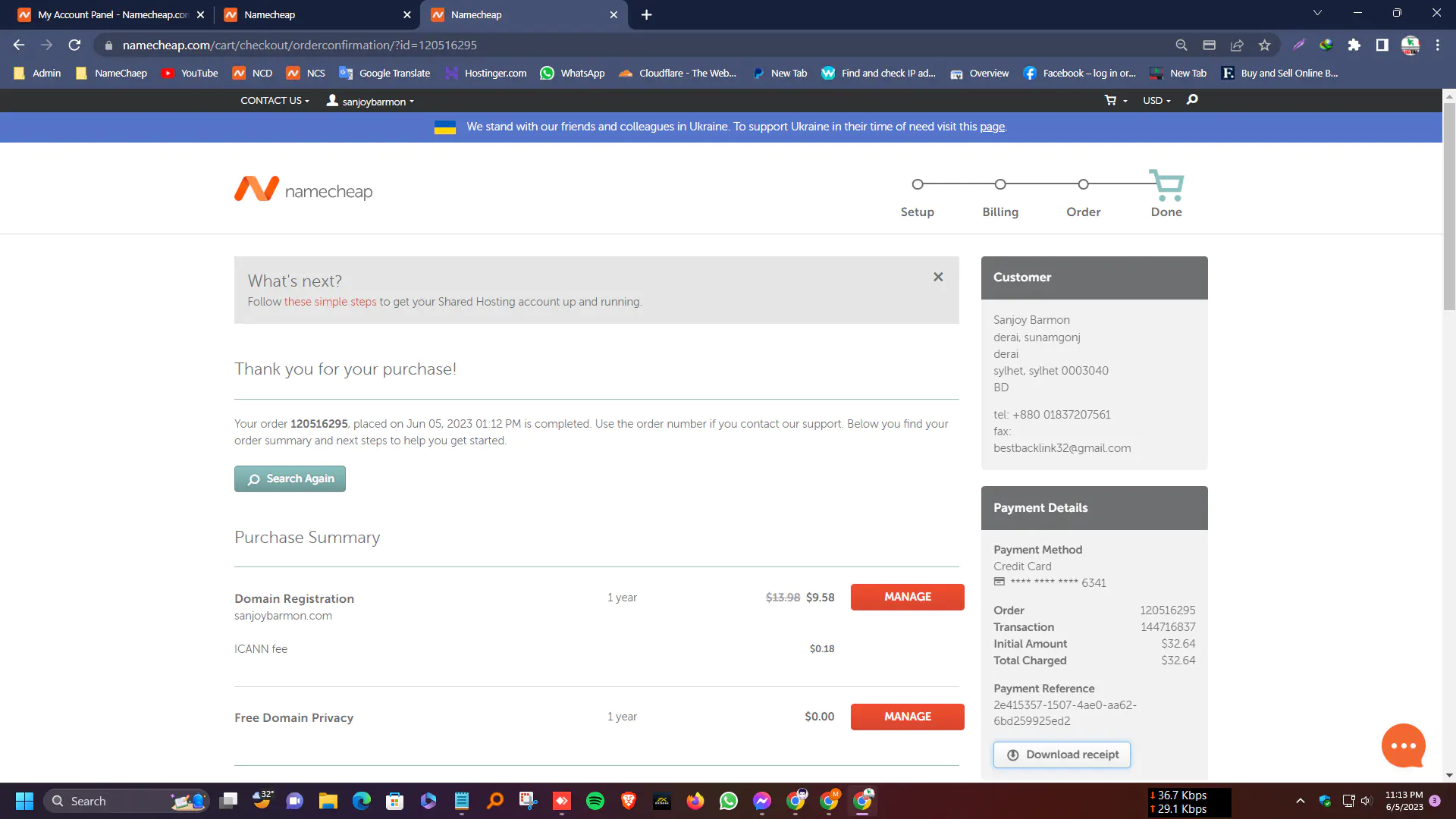Click the Namecheap logo
This screenshot has height=819, width=1456.
tap(303, 190)
